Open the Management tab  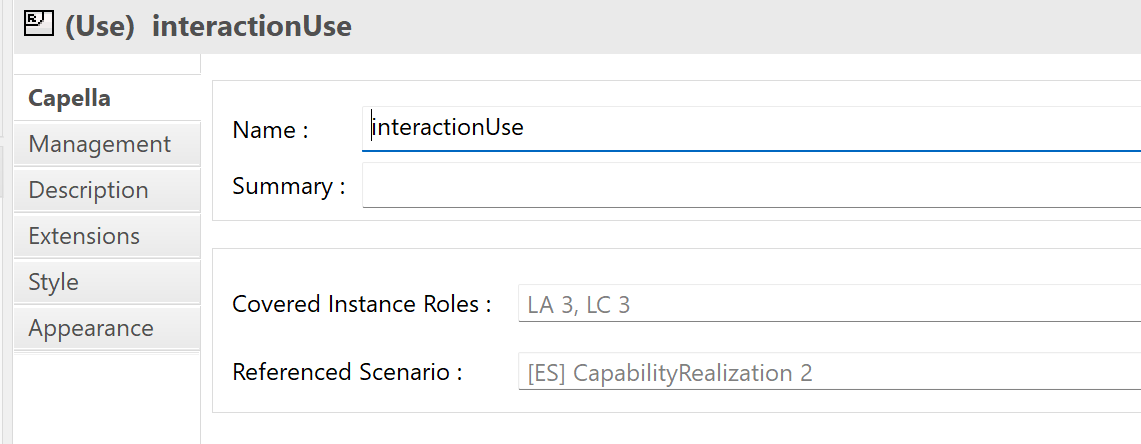point(100,144)
